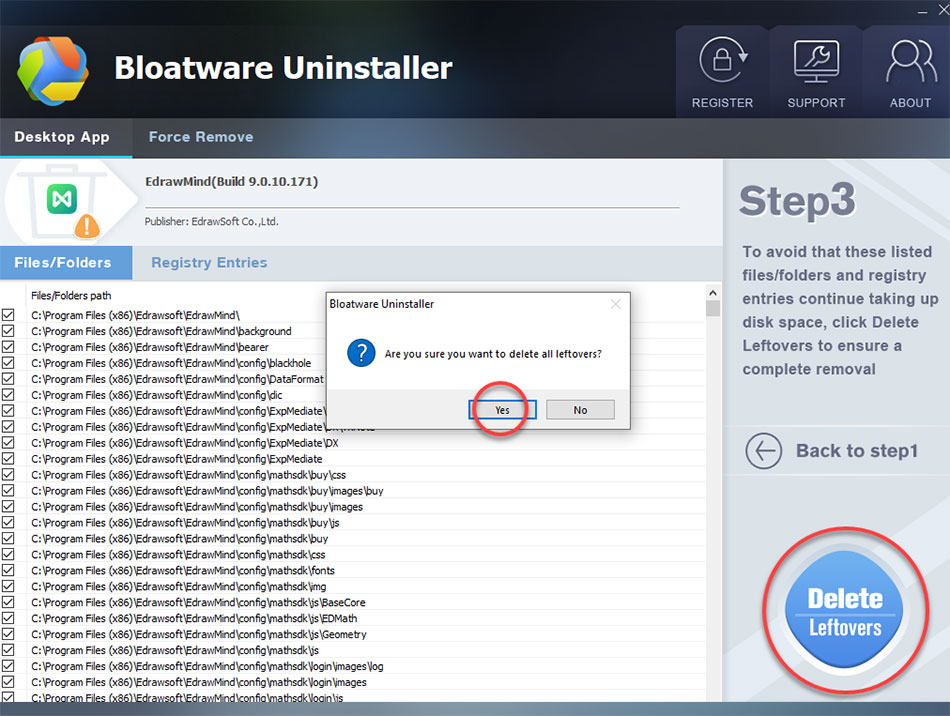Uncheck the config\dic checkbox
The height and width of the screenshot is (716, 950).
point(8,395)
